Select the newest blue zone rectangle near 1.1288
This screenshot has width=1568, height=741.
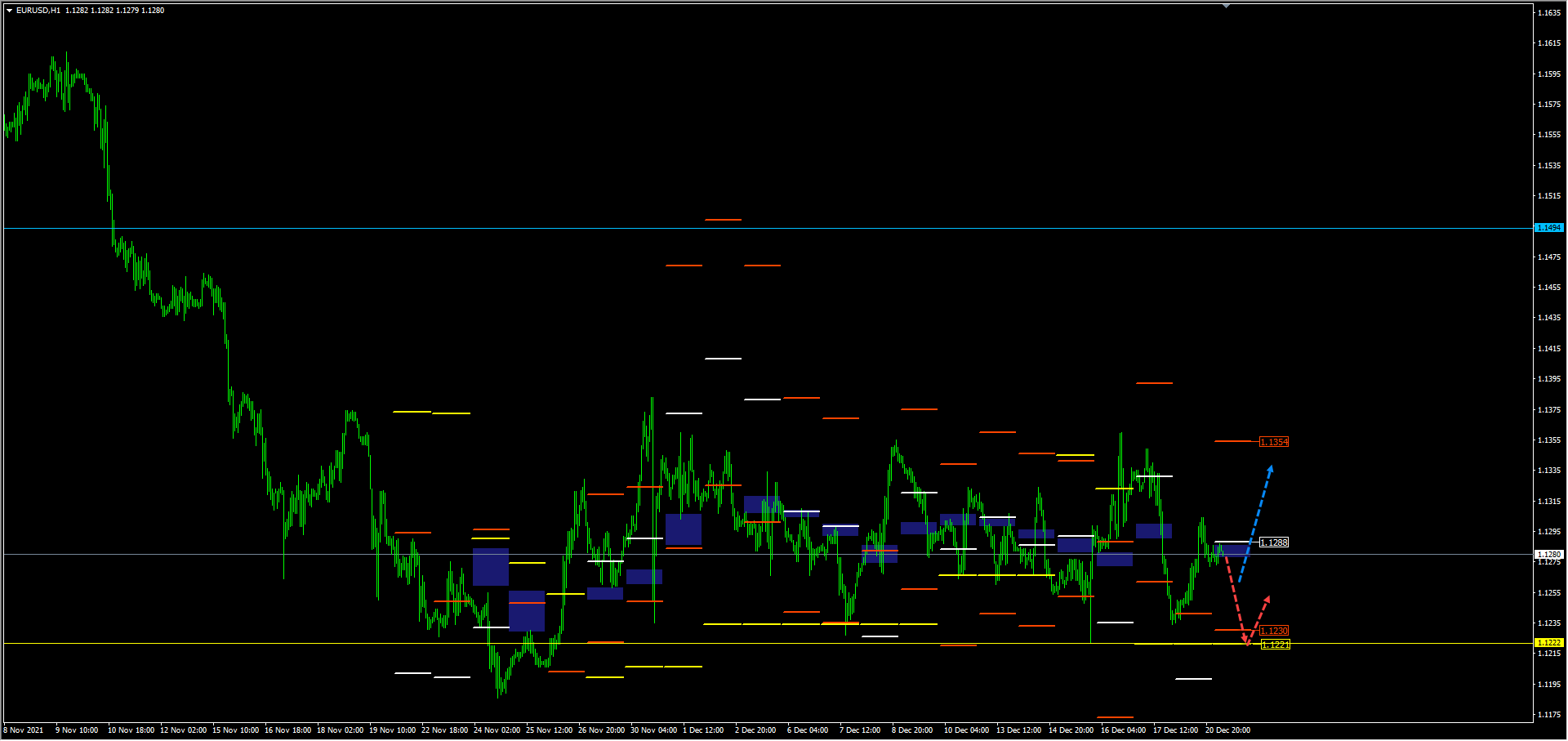(x=1231, y=550)
